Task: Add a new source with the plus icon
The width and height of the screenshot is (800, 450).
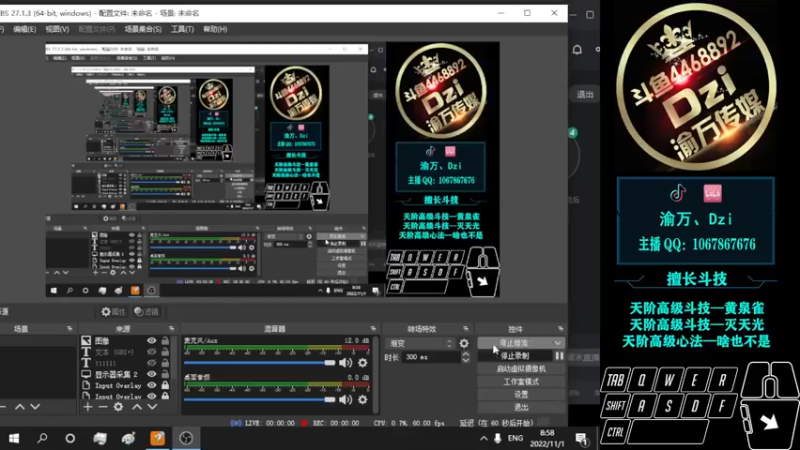Action: [88, 407]
